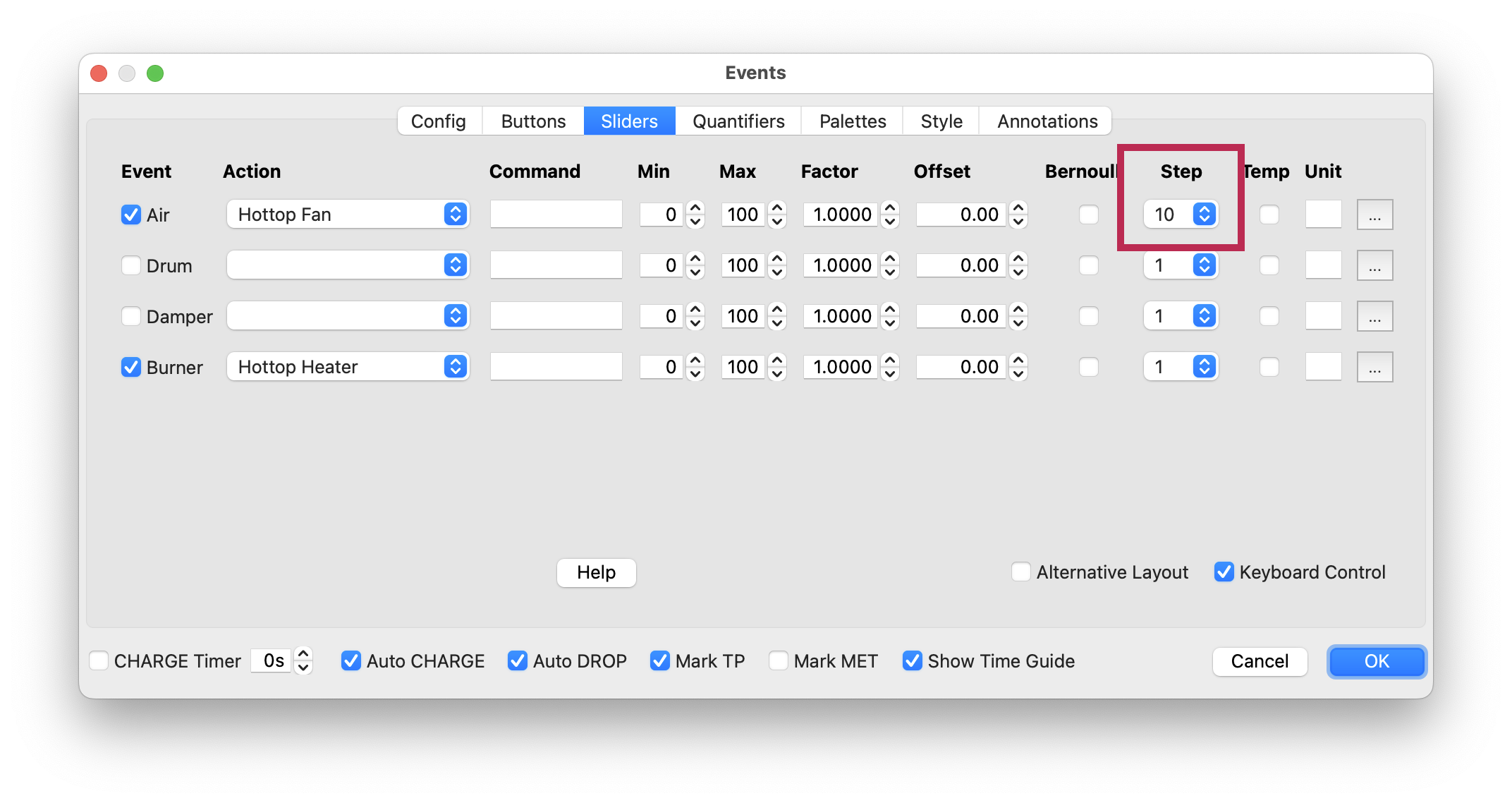
Task: Disable Keyboard Control
Action: 1224,572
